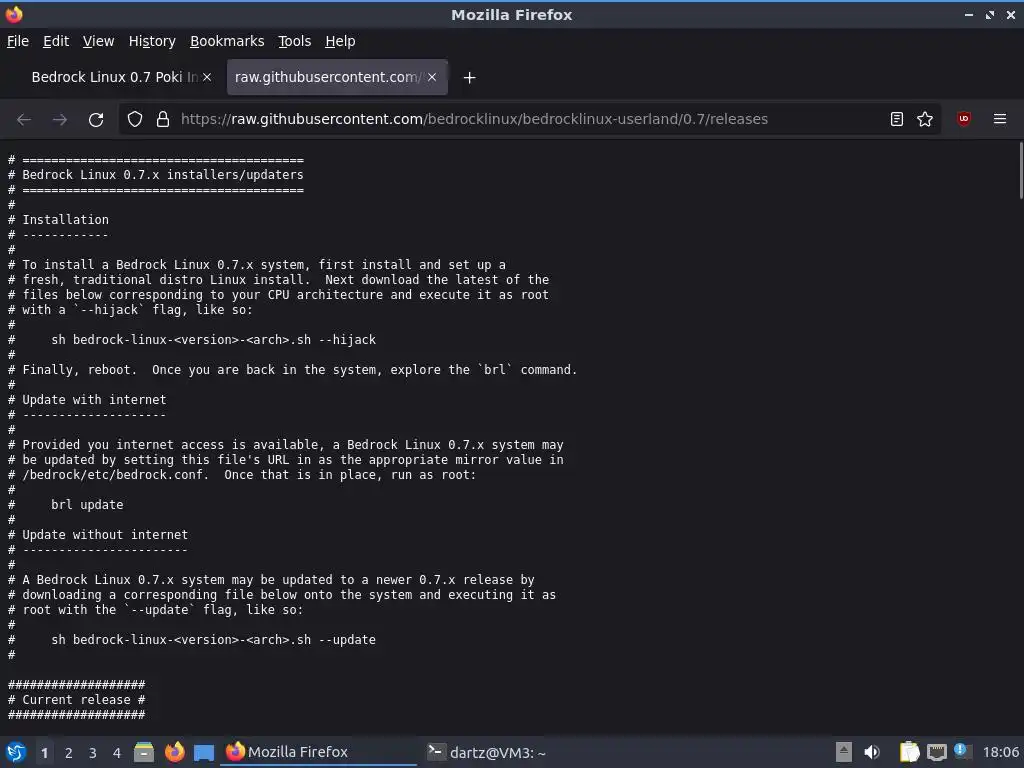Close the Bedrock Linux 0.7 Poki tab

[207, 77]
